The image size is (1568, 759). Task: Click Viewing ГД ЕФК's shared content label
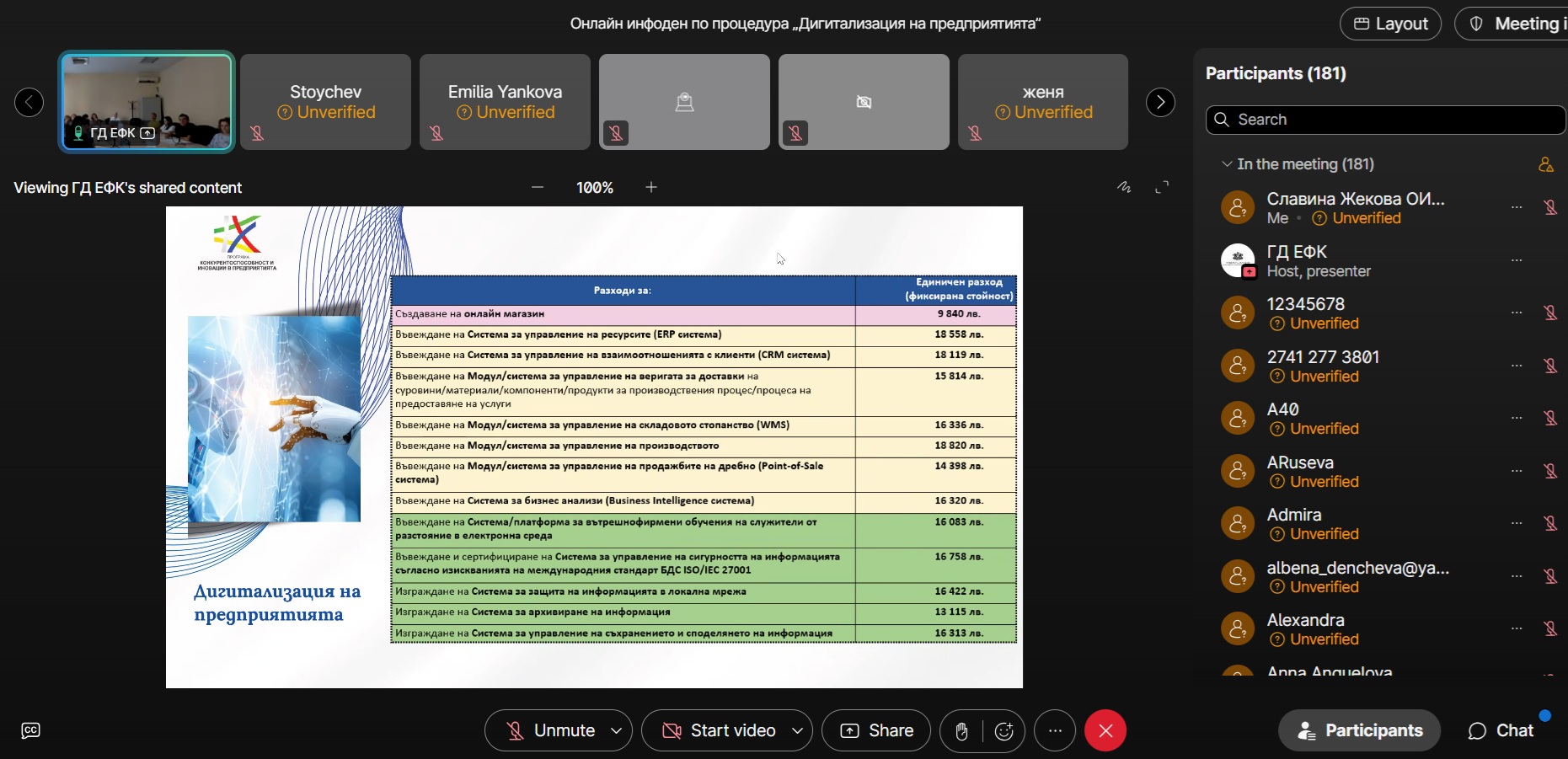click(x=127, y=188)
